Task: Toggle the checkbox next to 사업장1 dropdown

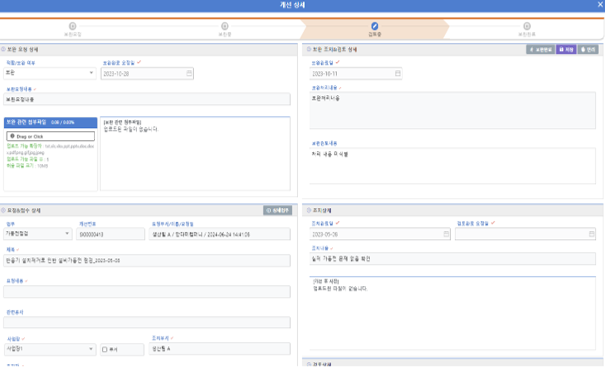Action: 105,349
